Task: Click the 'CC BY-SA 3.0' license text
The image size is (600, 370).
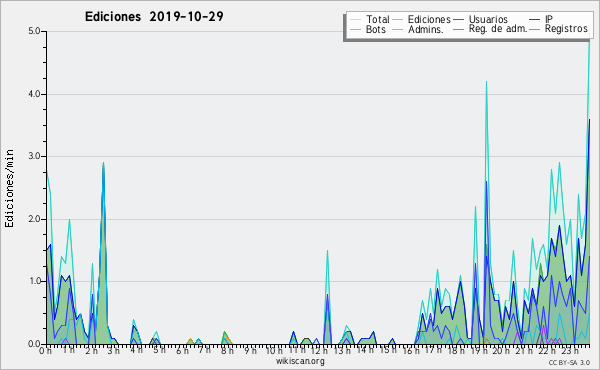Action: click(569, 363)
